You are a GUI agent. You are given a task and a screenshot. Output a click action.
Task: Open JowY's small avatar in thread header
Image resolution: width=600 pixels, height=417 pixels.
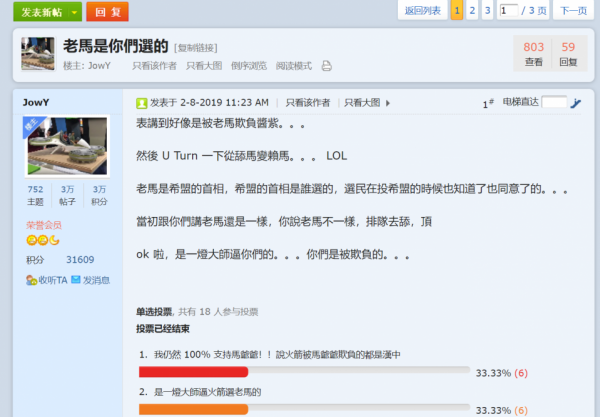coord(38,54)
